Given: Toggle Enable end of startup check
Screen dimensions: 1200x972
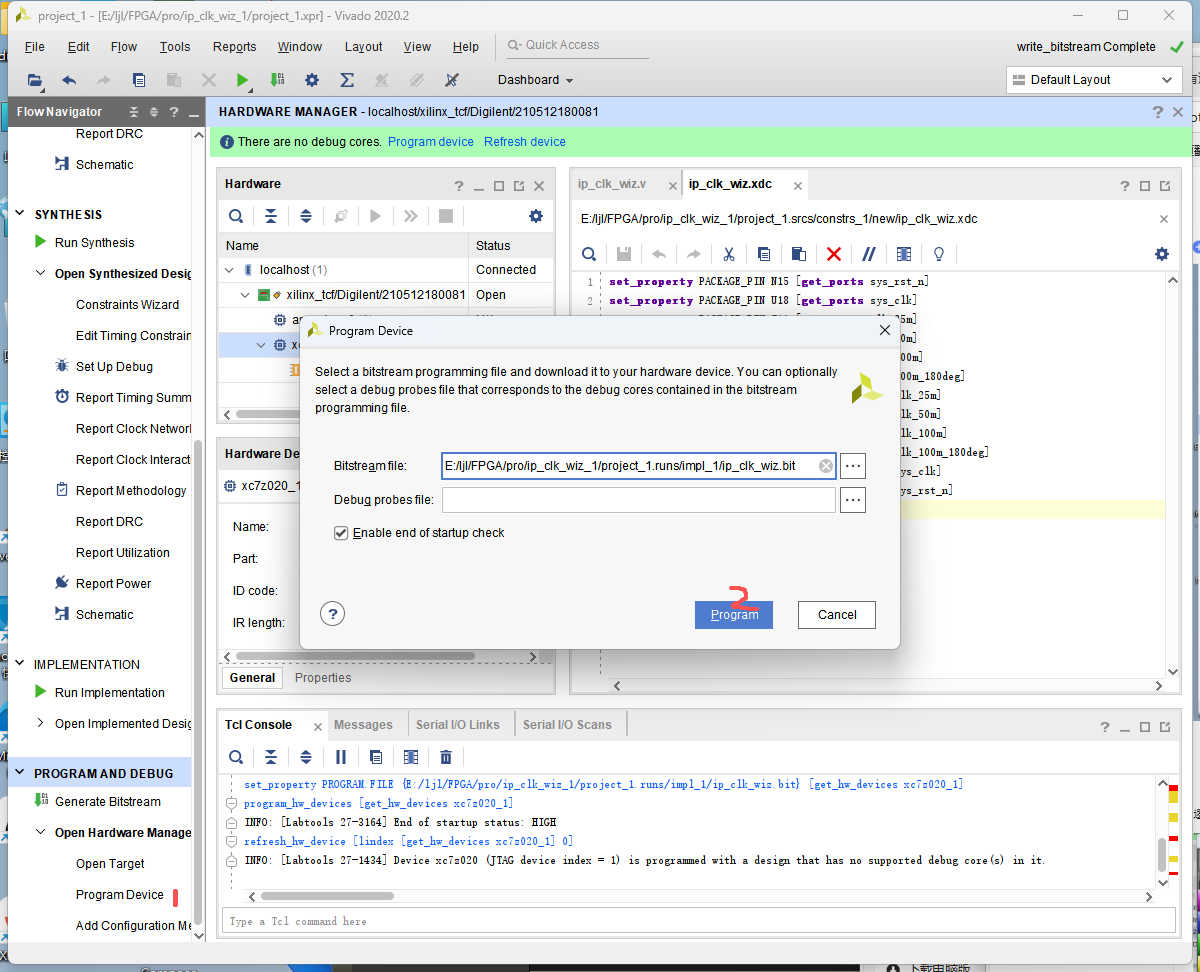Looking at the screenshot, I should coord(341,533).
